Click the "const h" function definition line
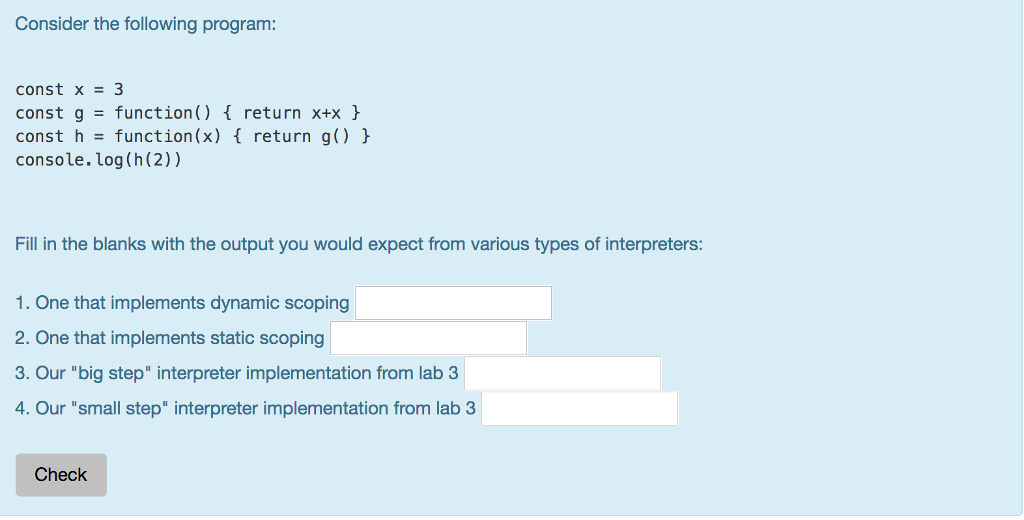 [193, 136]
